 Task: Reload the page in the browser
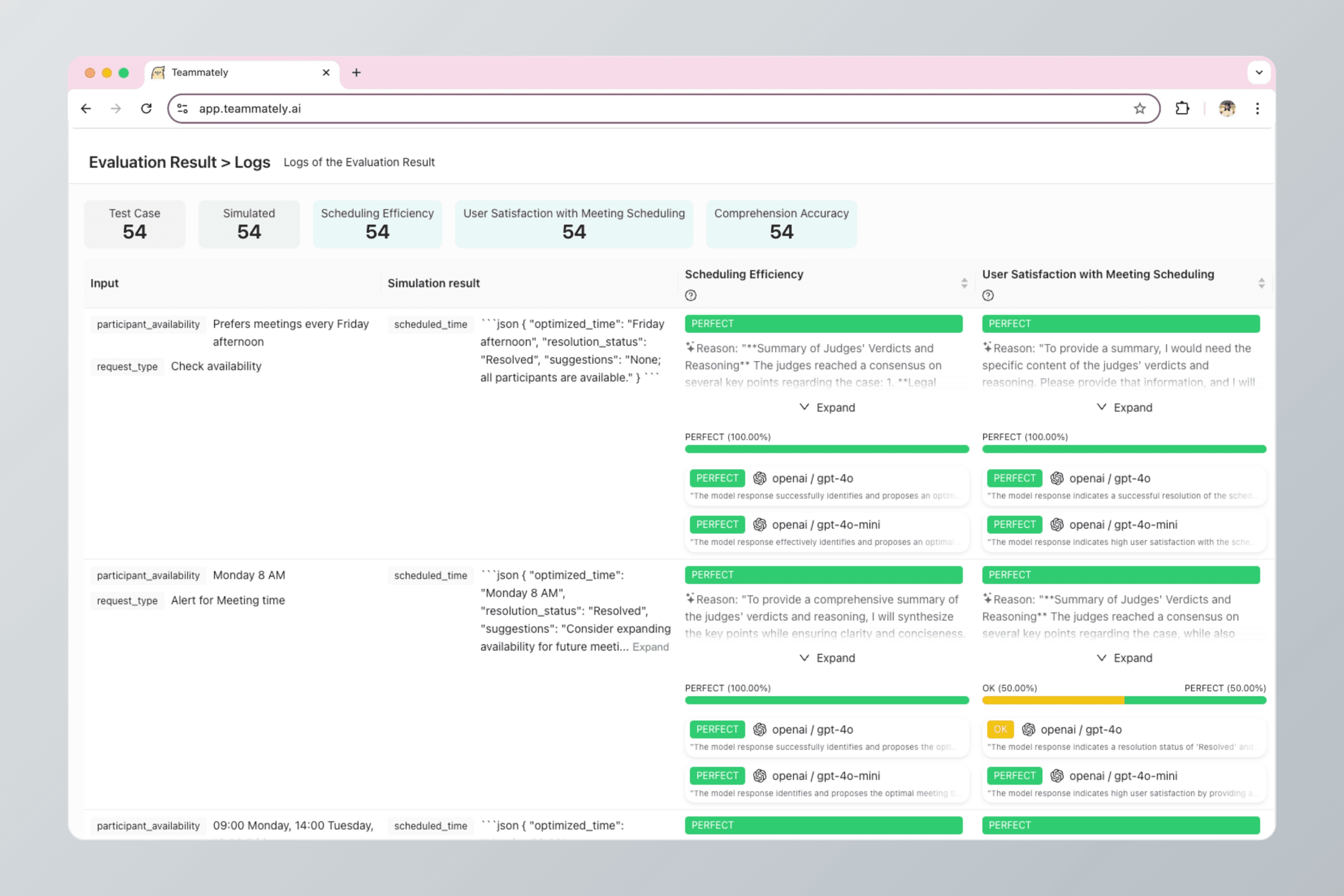(146, 109)
